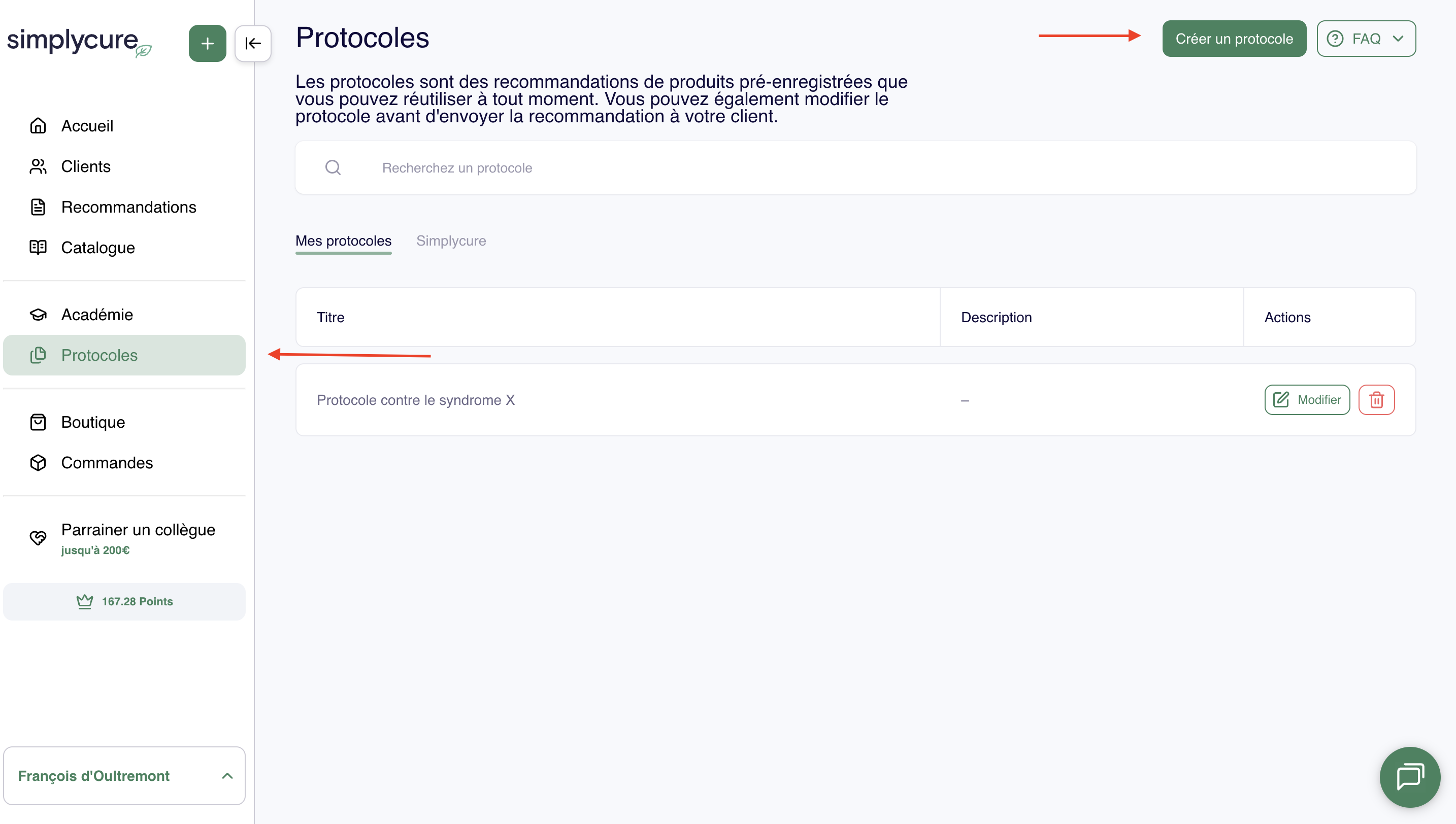The width and height of the screenshot is (1456, 824).
Task: Click the search magnifier icon
Action: (x=333, y=167)
